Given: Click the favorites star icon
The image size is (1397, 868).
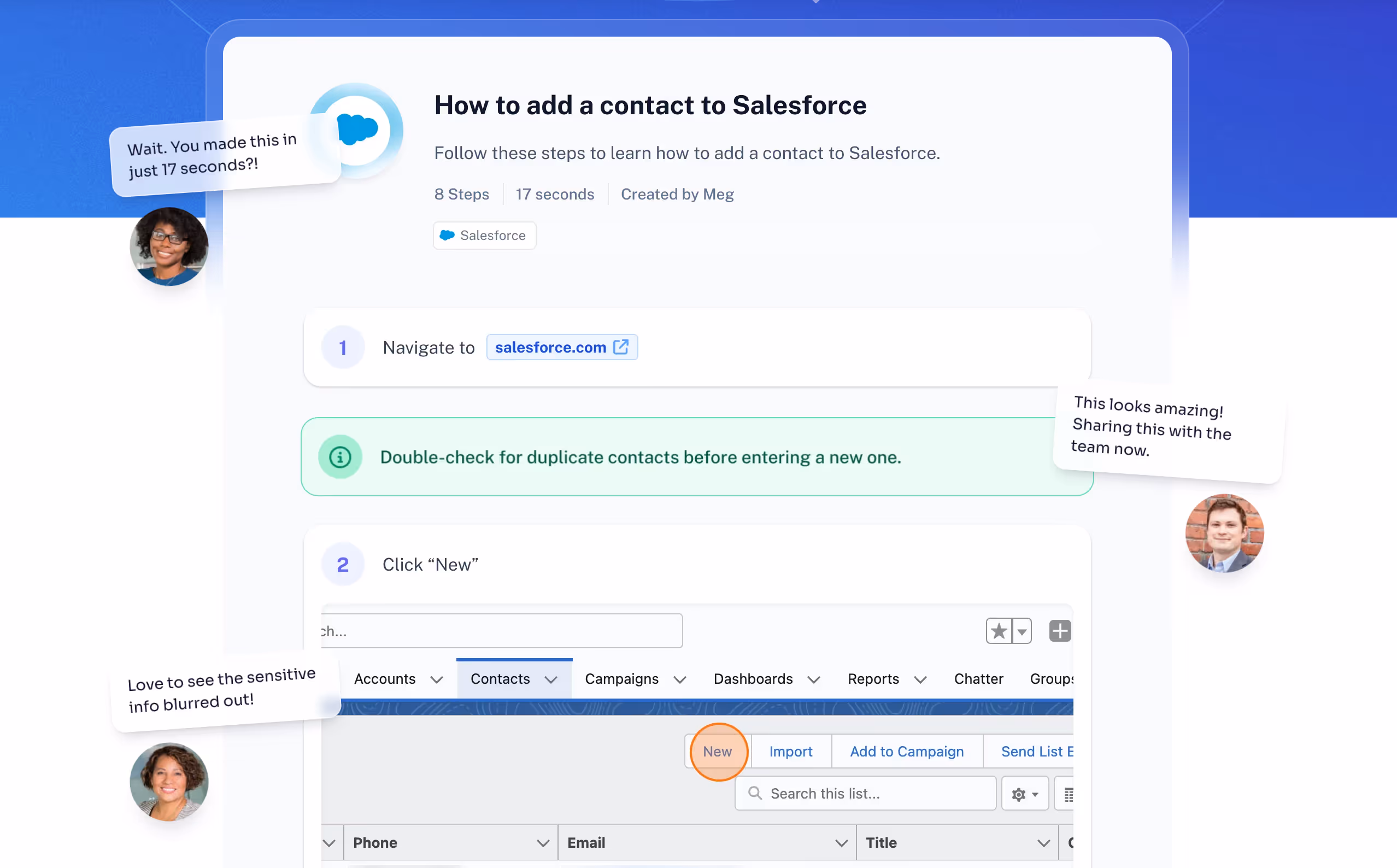Looking at the screenshot, I should (x=999, y=631).
